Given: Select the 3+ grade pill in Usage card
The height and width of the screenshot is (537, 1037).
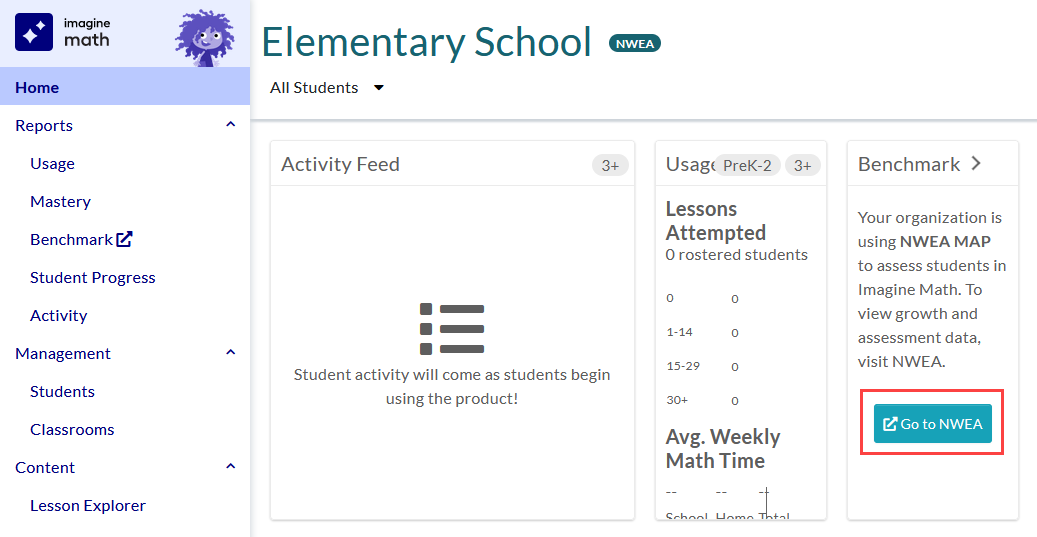Looking at the screenshot, I should tap(802, 166).
